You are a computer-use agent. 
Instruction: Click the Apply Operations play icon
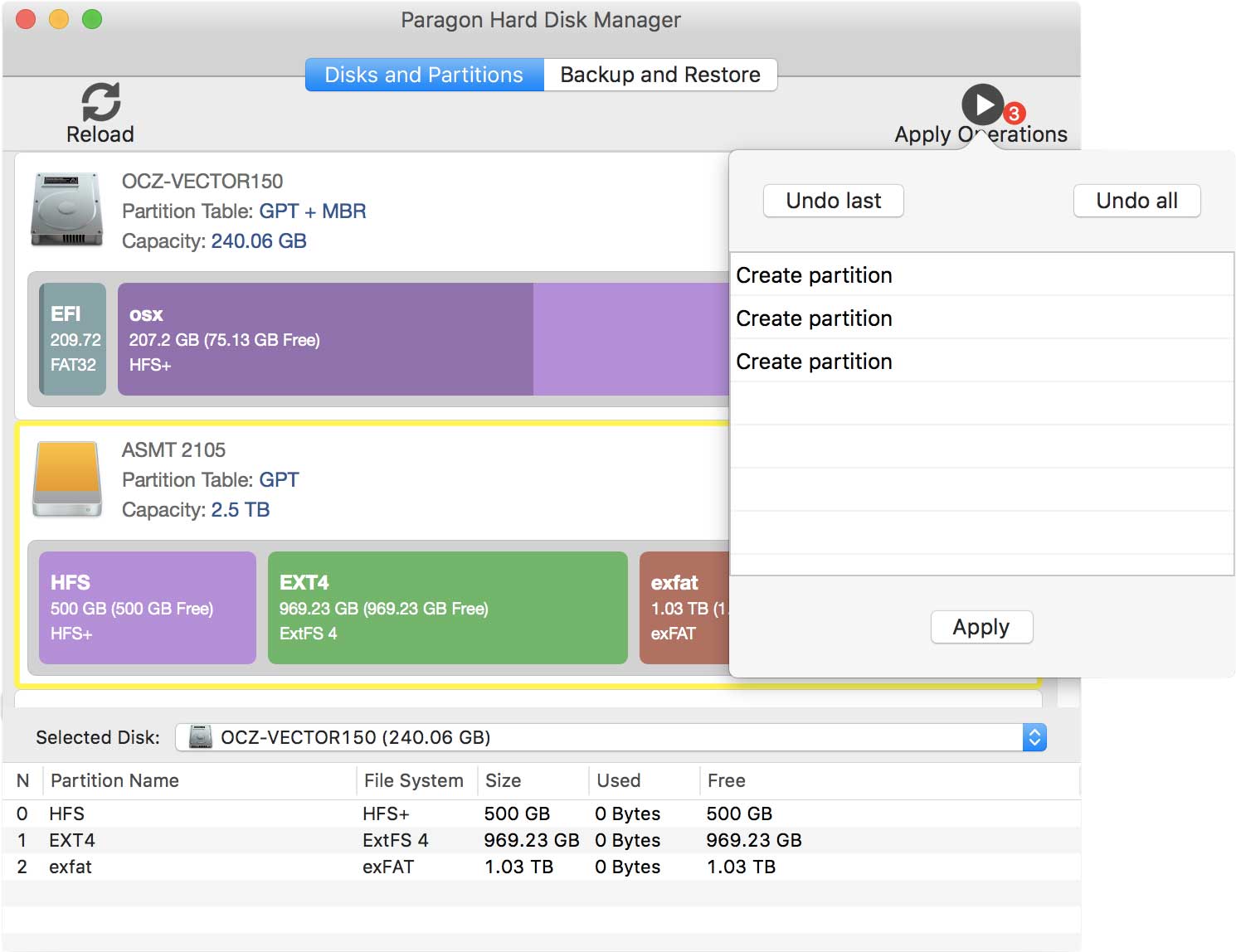tap(982, 105)
